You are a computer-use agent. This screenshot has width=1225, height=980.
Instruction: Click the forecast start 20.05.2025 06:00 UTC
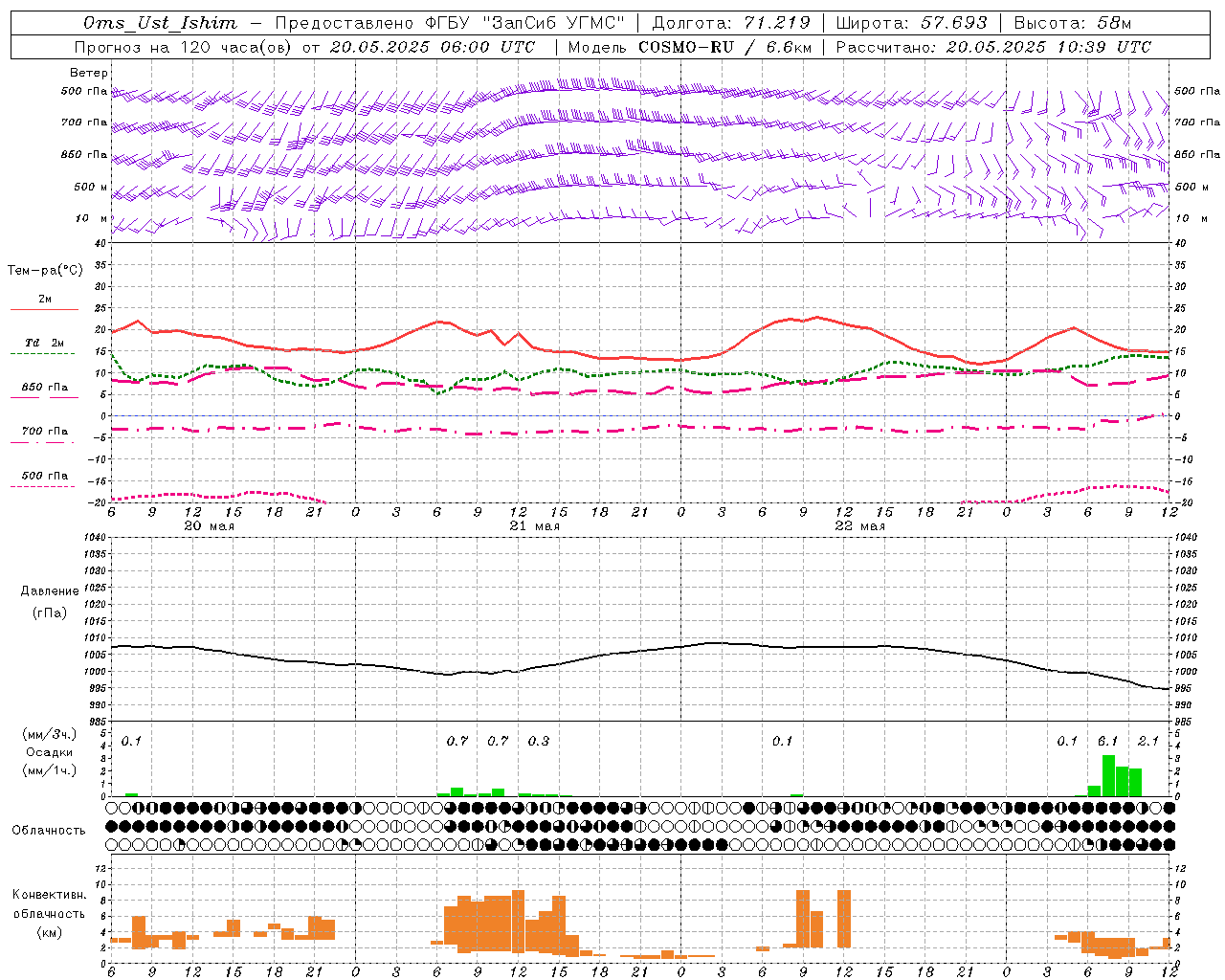432,47
